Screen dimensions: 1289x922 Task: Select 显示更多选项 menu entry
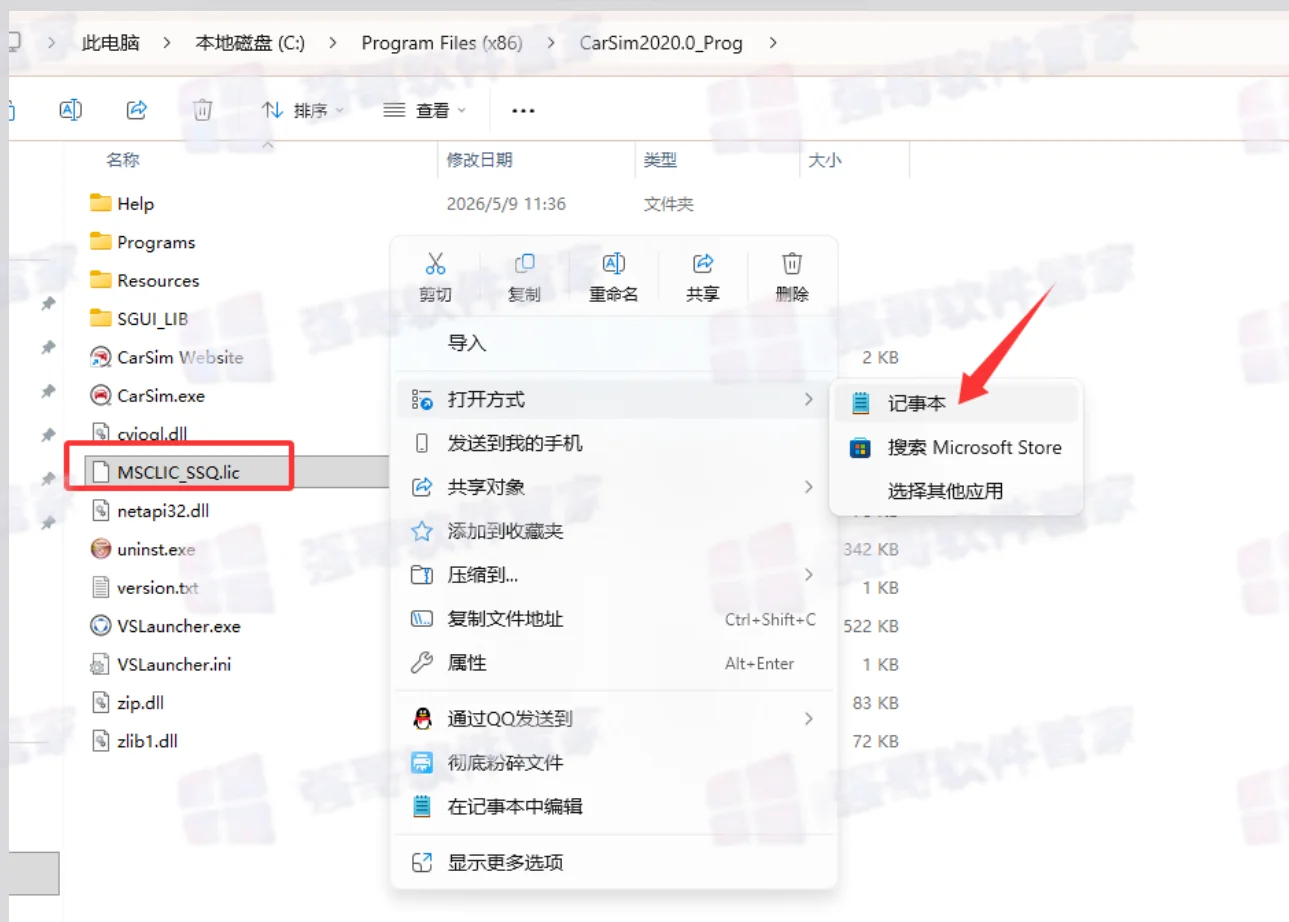(614, 862)
